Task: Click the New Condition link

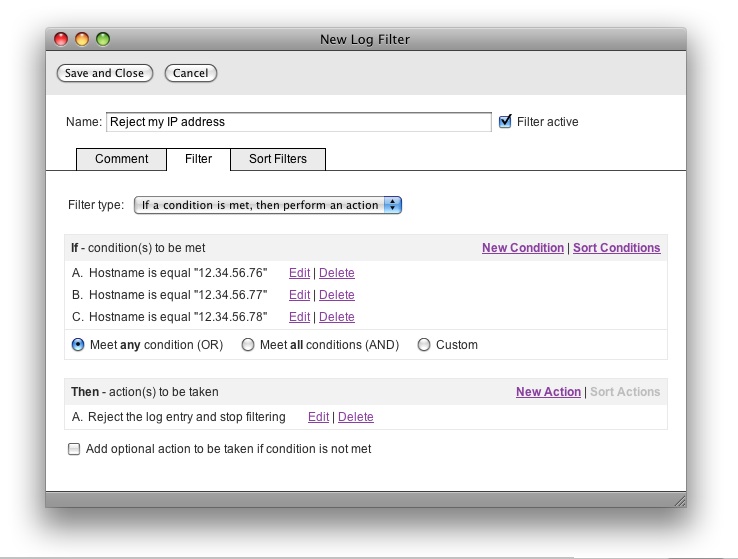Action: [522, 248]
